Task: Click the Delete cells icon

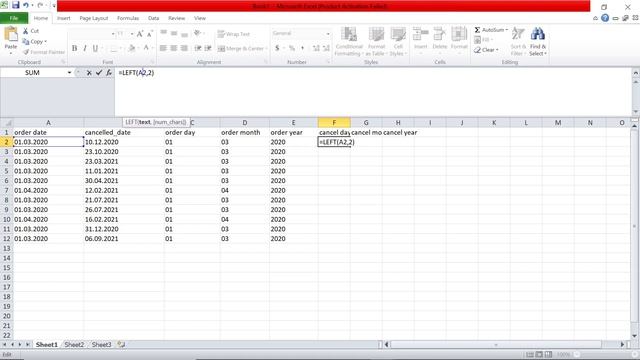Action: (440, 34)
